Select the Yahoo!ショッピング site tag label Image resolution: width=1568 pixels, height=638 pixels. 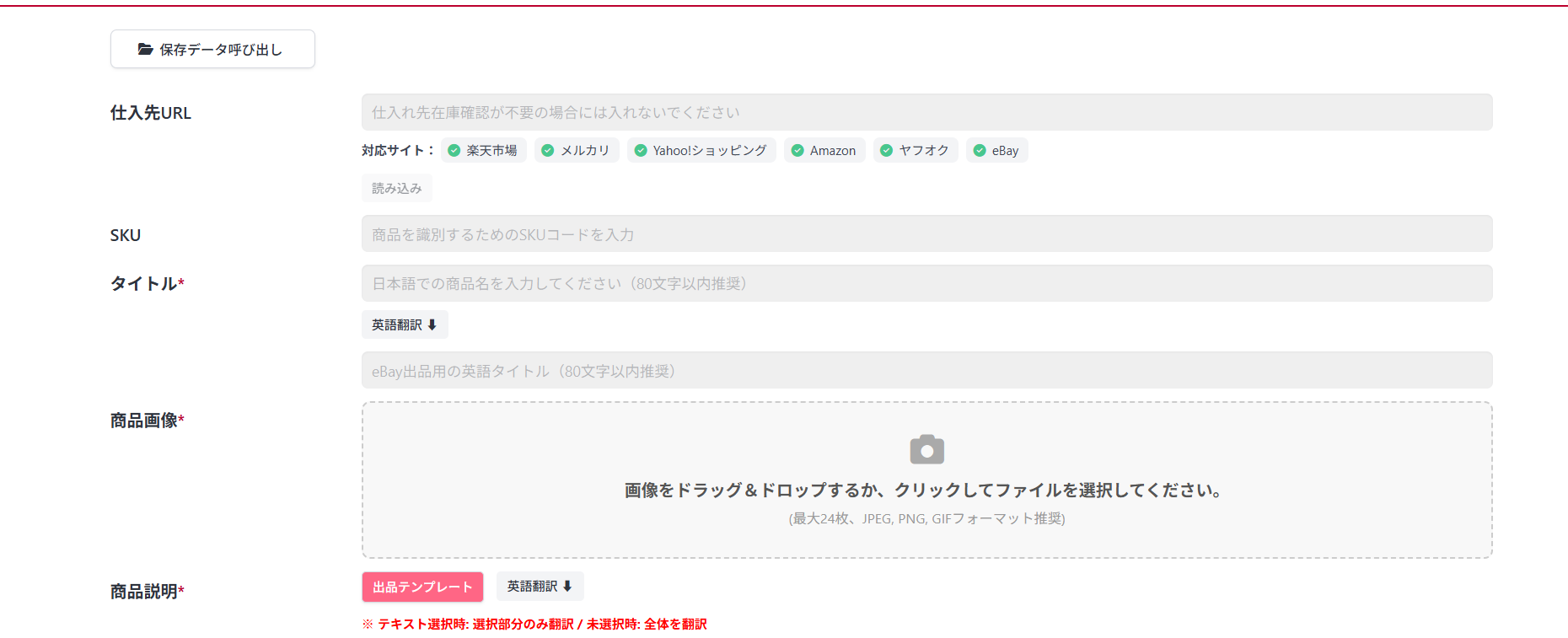click(710, 151)
